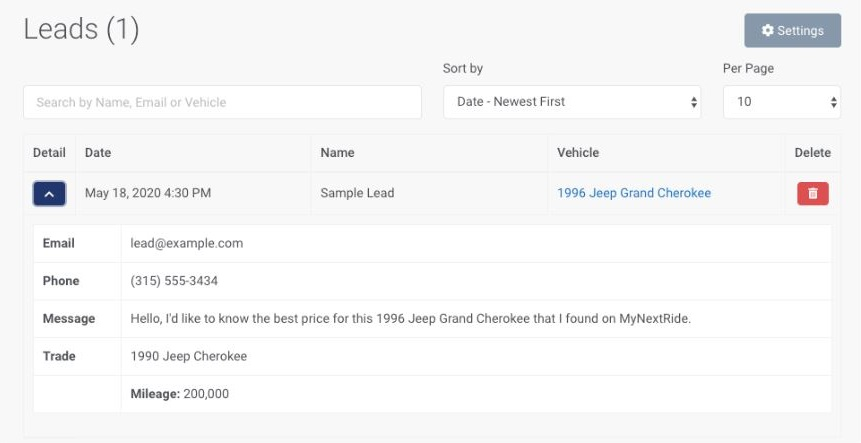Image resolution: width=861 pixels, height=443 pixels.
Task: Click the Delete column header
Action: [812, 153]
